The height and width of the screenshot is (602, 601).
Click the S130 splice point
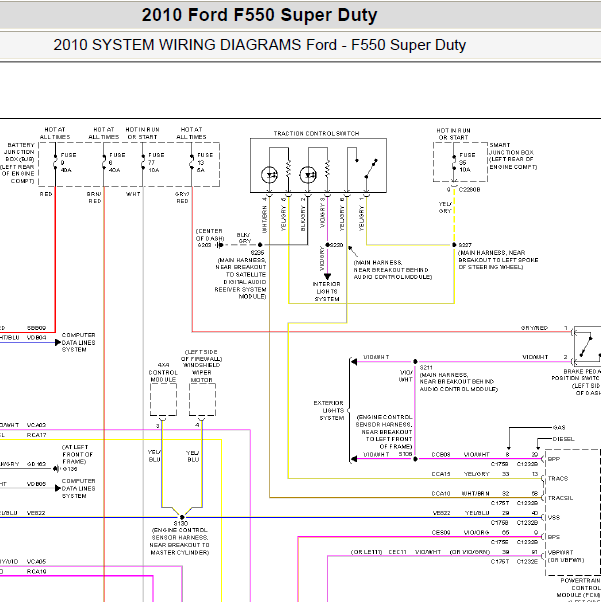tap(180, 512)
